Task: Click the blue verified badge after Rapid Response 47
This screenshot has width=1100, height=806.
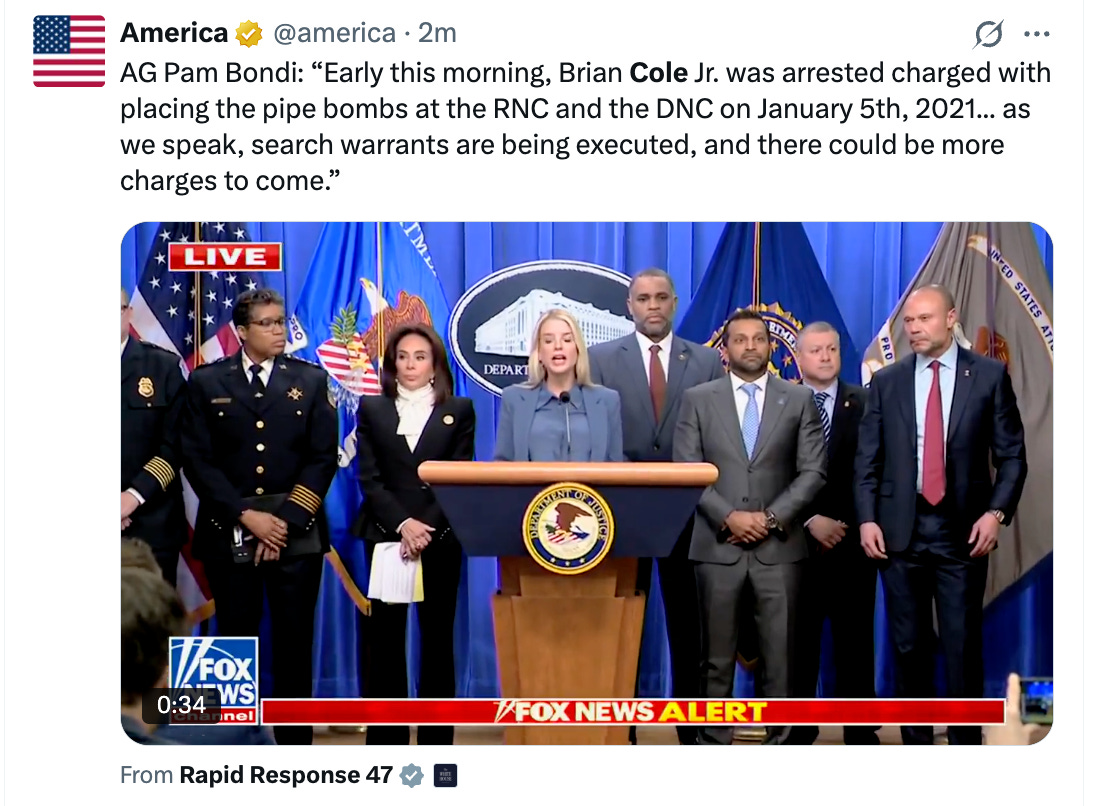Action: 412,775
